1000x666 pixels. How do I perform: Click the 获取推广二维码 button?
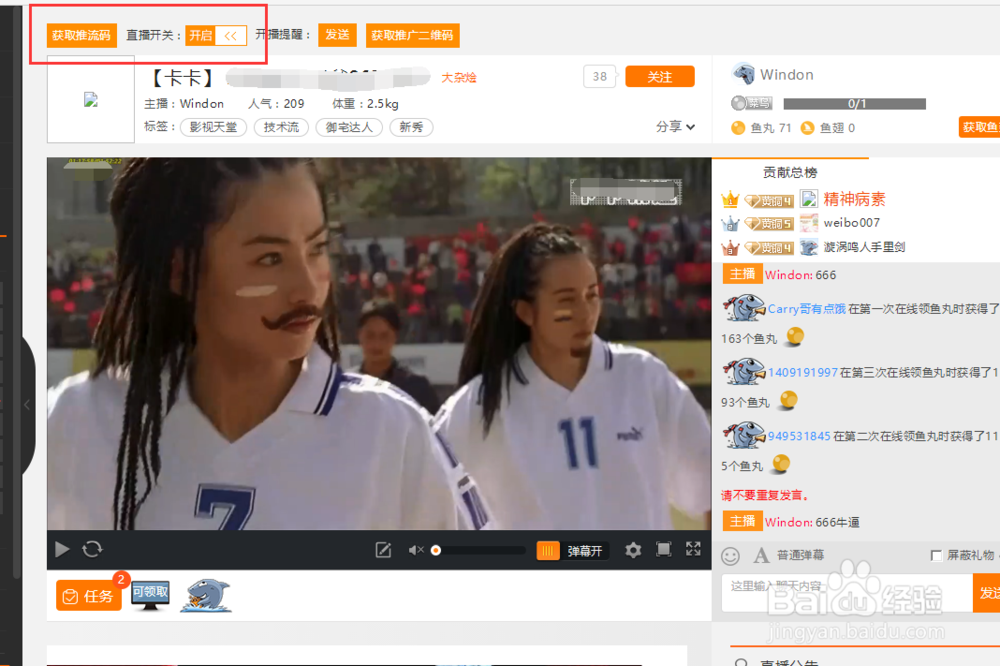(413, 35)
